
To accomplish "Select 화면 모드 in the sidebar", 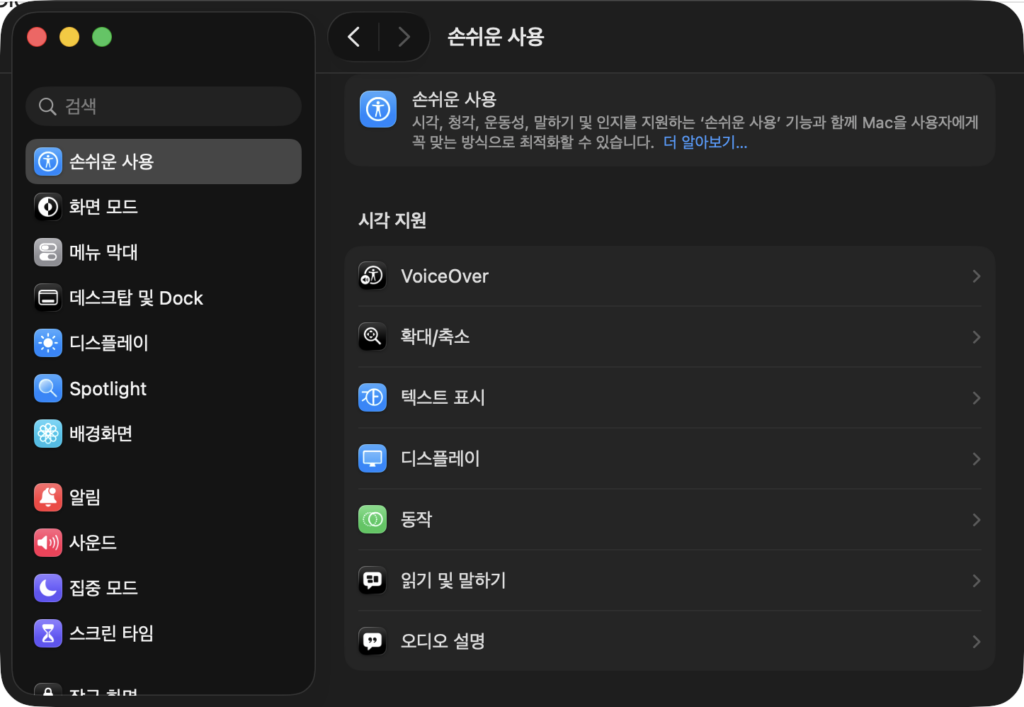I will coord(163,207).
